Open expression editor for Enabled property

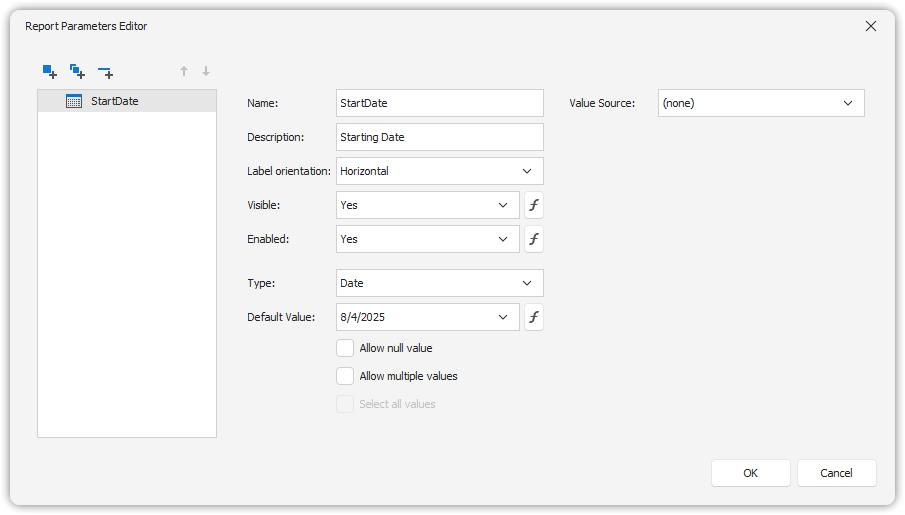pos(534,239)
